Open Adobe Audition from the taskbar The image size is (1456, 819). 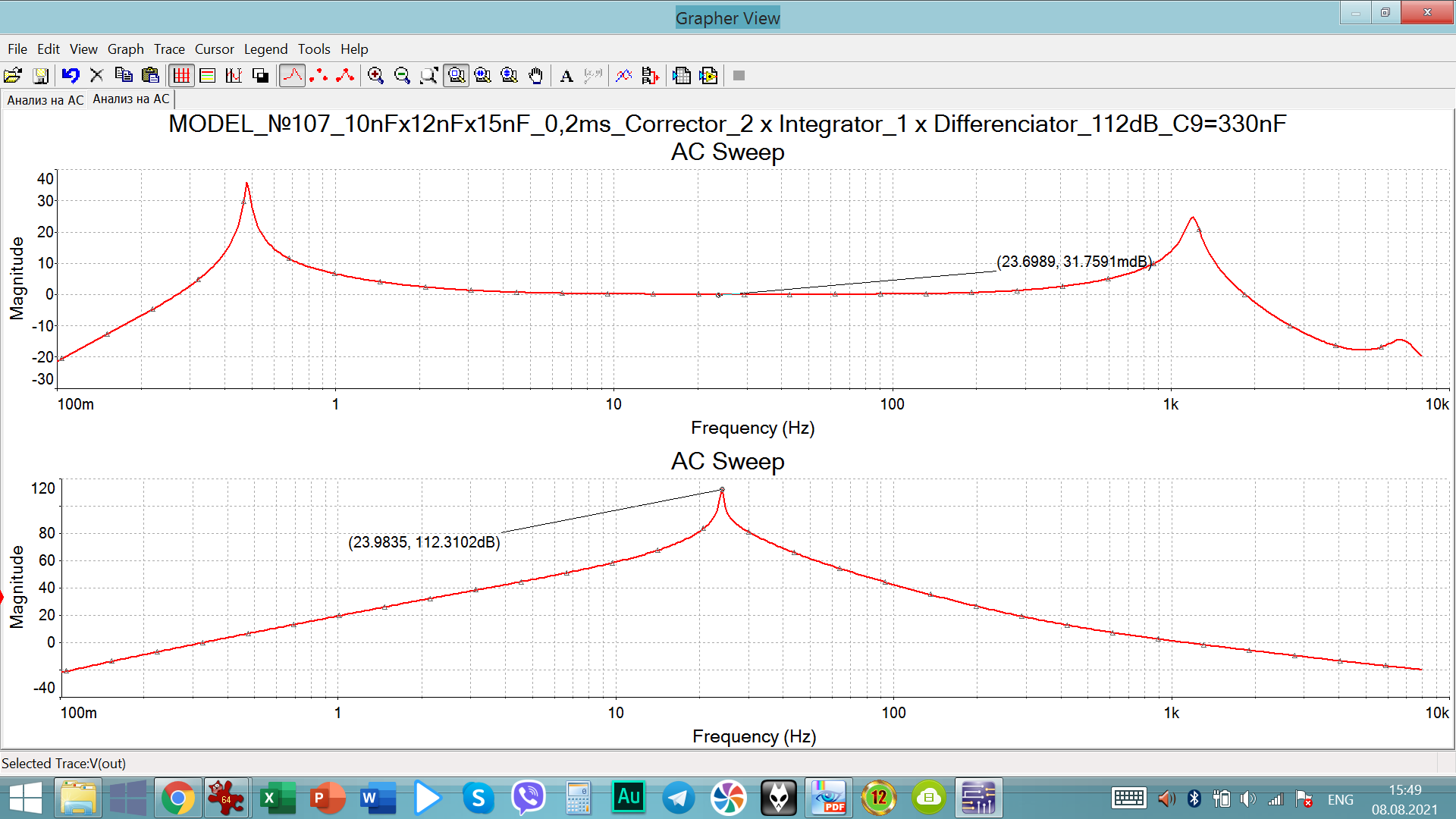click(x=629, y=798)
